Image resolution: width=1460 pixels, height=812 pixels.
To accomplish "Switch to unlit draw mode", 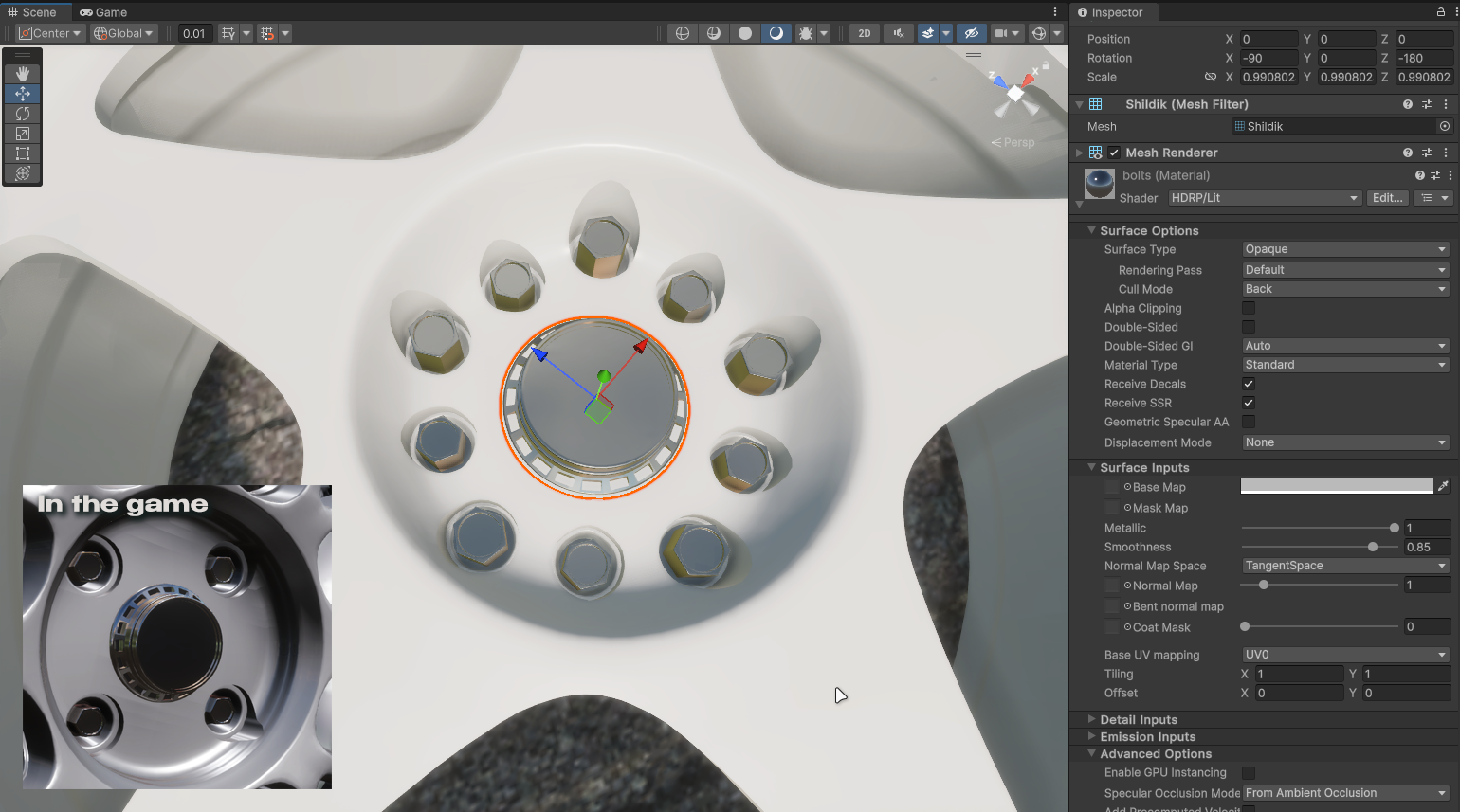I will click(745, 33).
